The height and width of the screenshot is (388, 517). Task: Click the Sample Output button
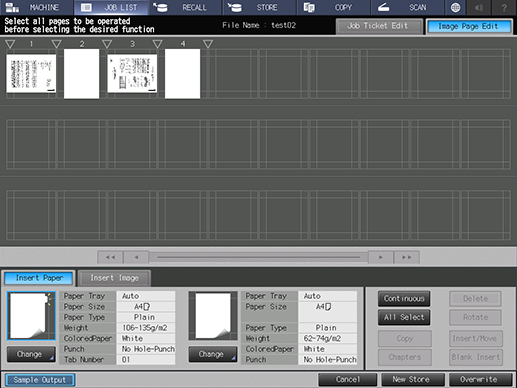[x=40, y=380]
